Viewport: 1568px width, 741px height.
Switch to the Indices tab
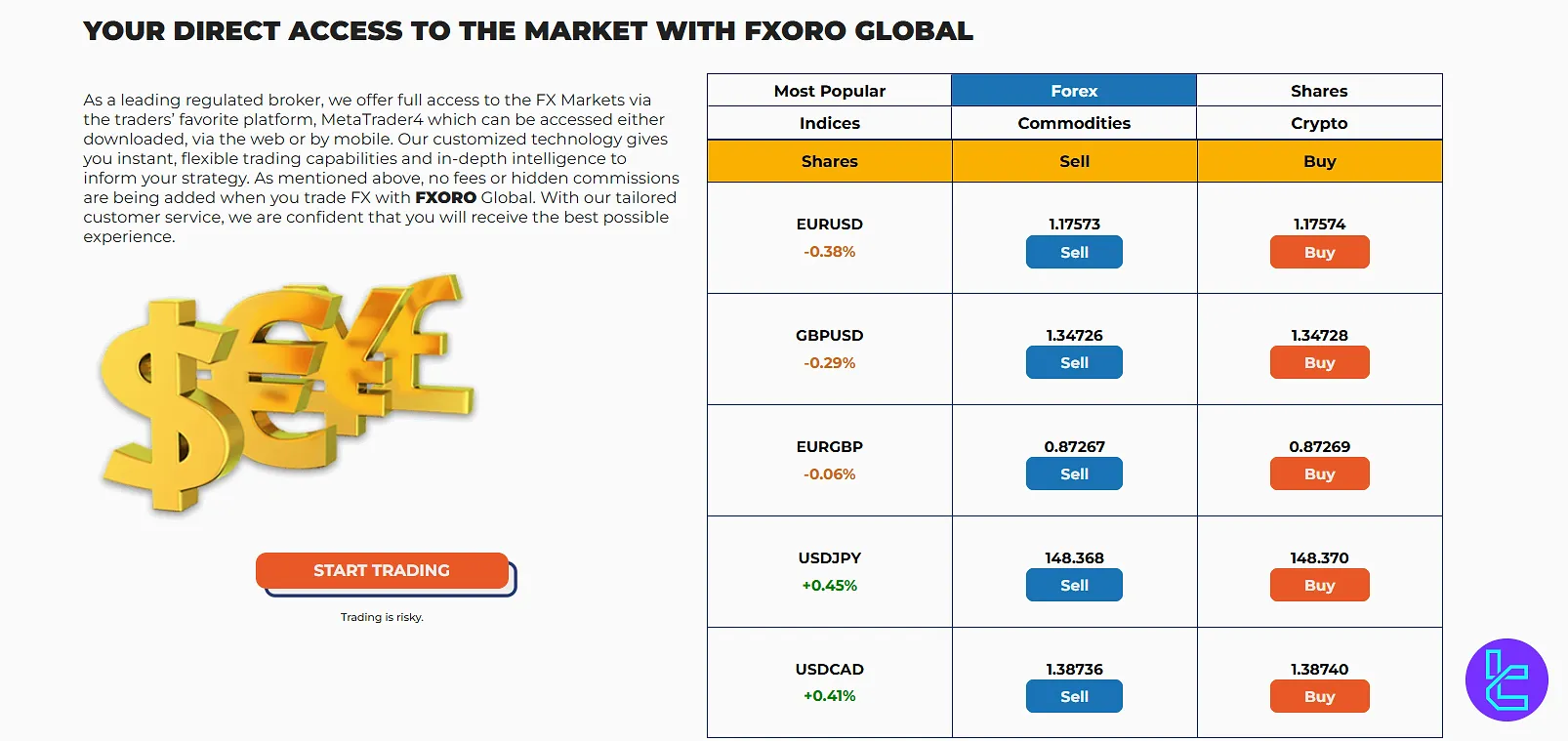pos(829,123)
